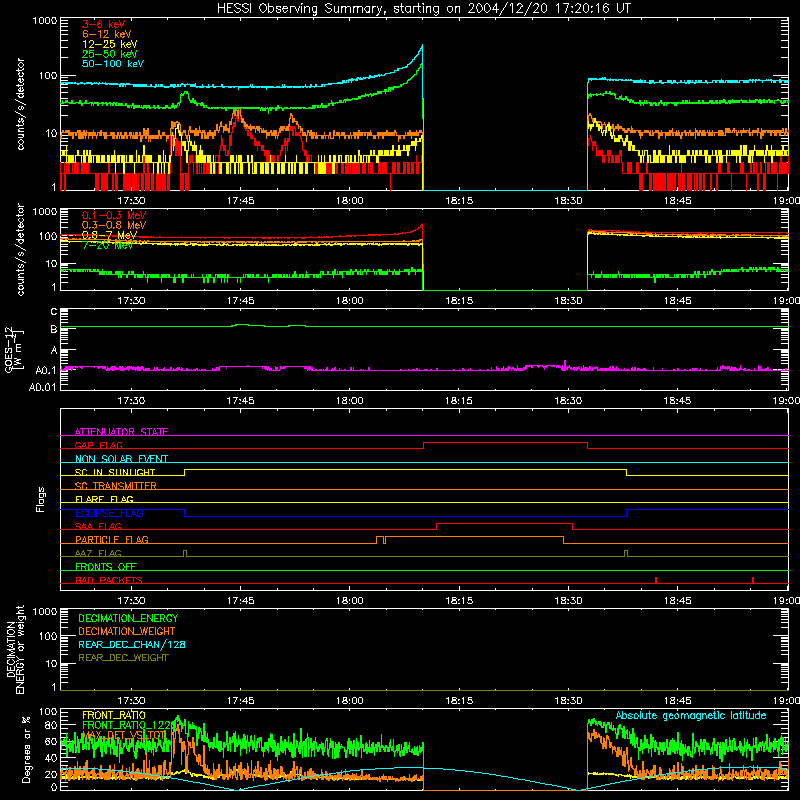Screen dimensions: 800x800
Task: Select the ATTENUATOR_STATE flag label
Action: 121,432
